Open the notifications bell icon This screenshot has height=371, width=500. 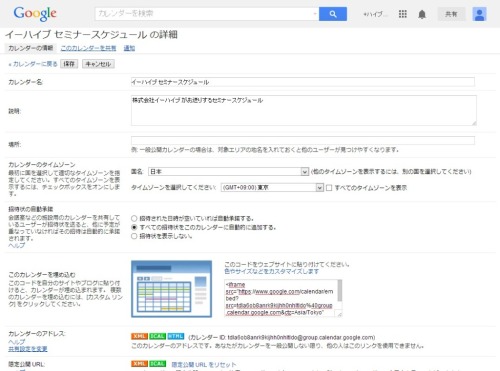tap(422, 14)
